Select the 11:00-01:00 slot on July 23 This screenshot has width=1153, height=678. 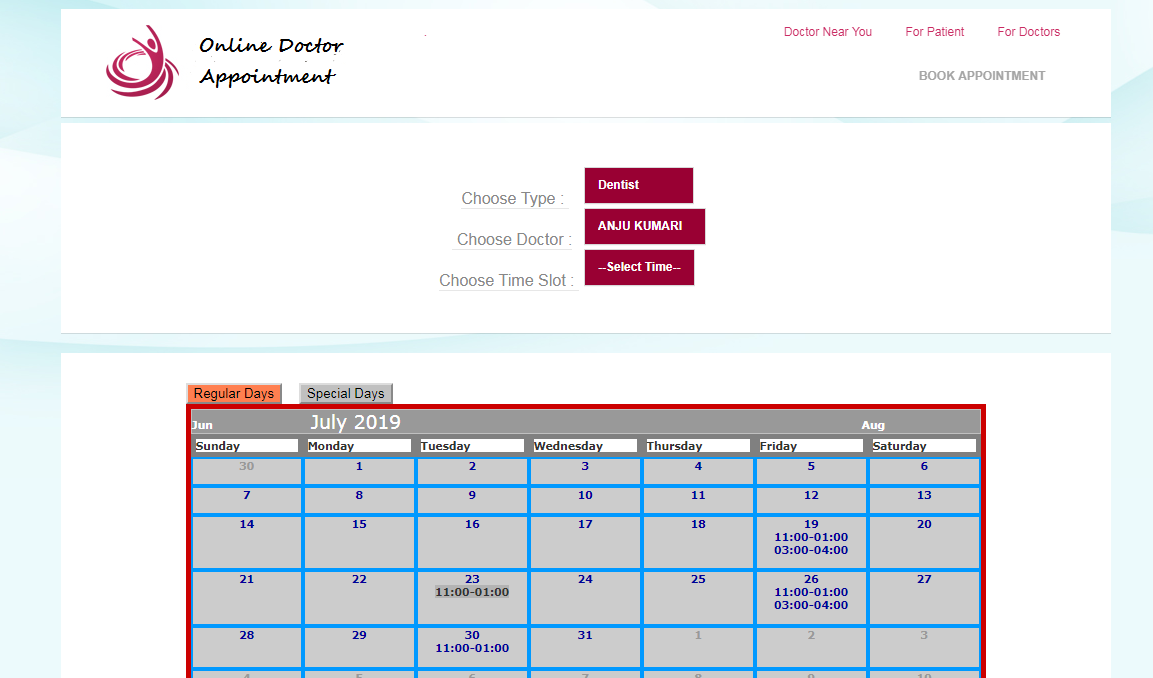(x=472, y=592)
